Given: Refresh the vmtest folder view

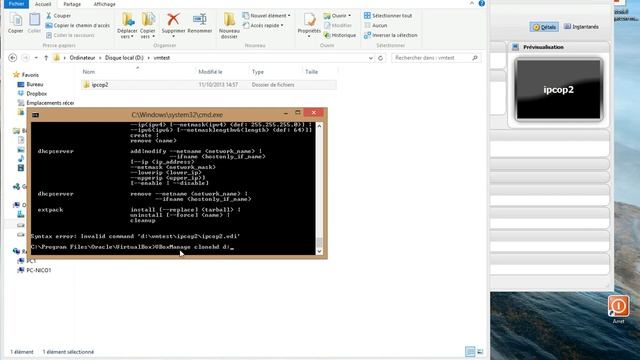Looking at the screenshot, I should click(380, 58).
